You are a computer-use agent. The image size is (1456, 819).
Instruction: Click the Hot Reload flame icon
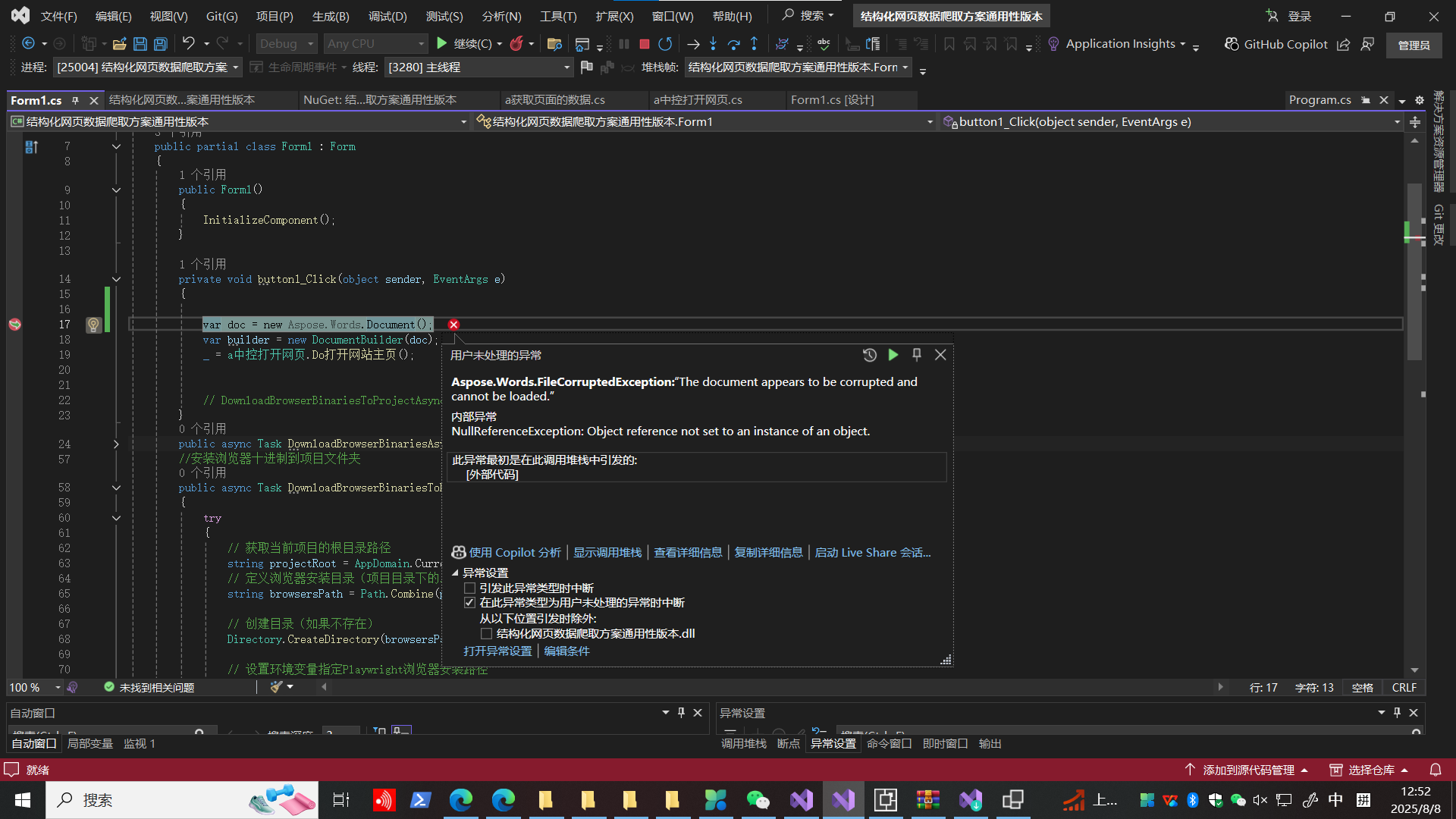click(516, 44)
